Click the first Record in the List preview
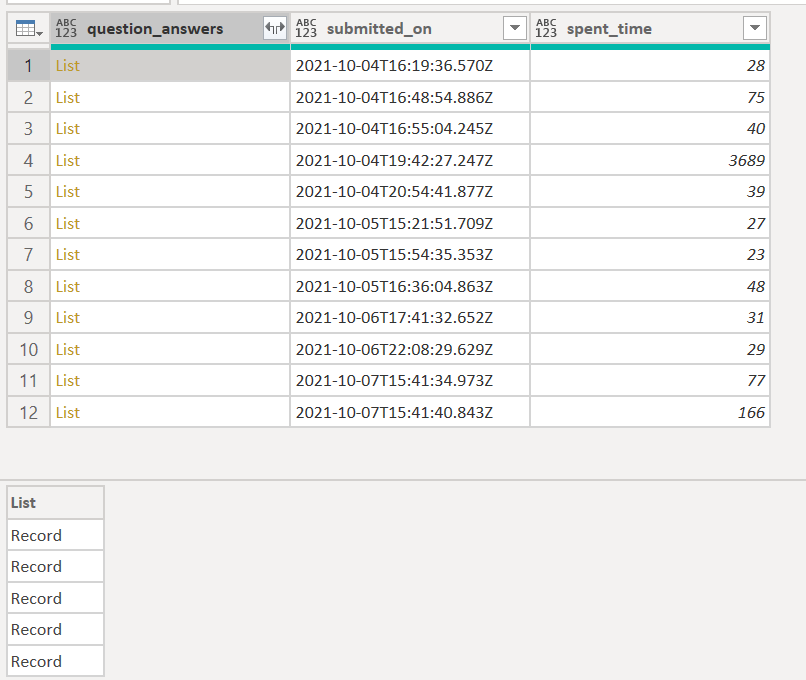The image size is (806, 680). 56,536
